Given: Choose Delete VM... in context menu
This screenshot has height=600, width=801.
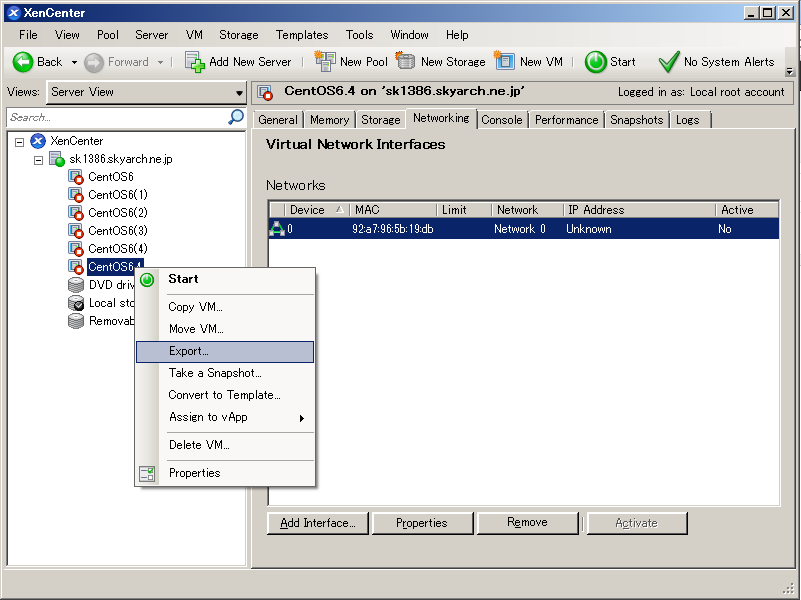Looking at the screenshot, I should click(x=225, y=445).
